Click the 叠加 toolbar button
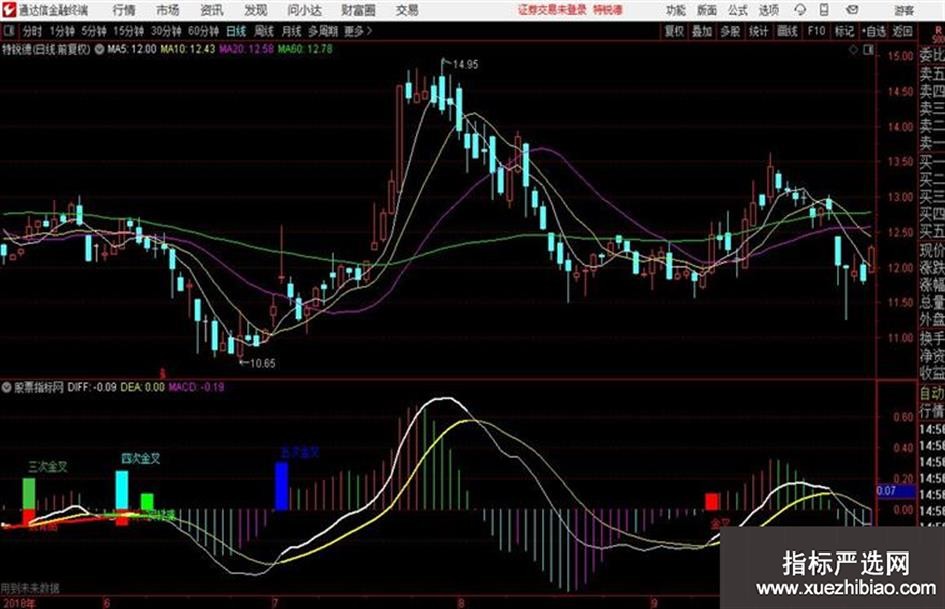The width and height of the screenshot is (945, 609). click(702, 31)
